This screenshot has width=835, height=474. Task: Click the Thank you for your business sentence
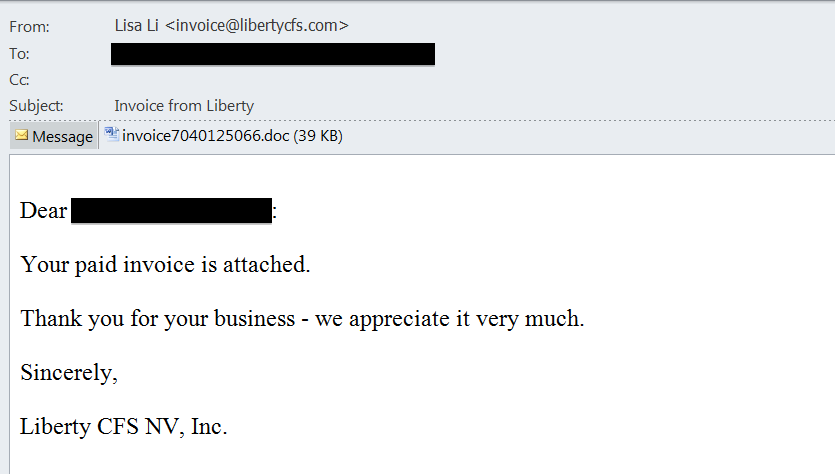[x=302, y=318]
